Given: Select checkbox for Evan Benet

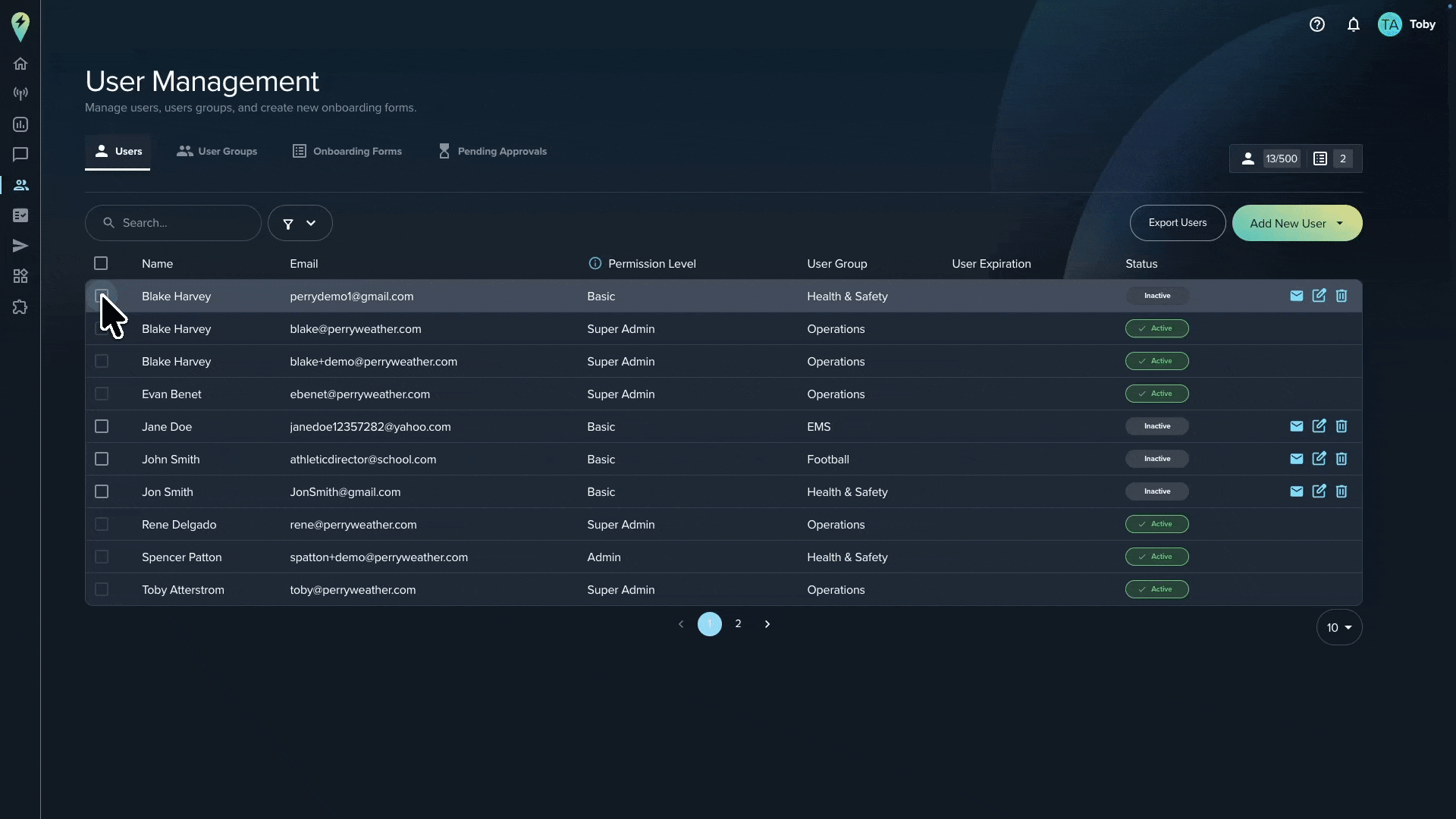Looking at the screenshot, I should click(x=102, y=394).
